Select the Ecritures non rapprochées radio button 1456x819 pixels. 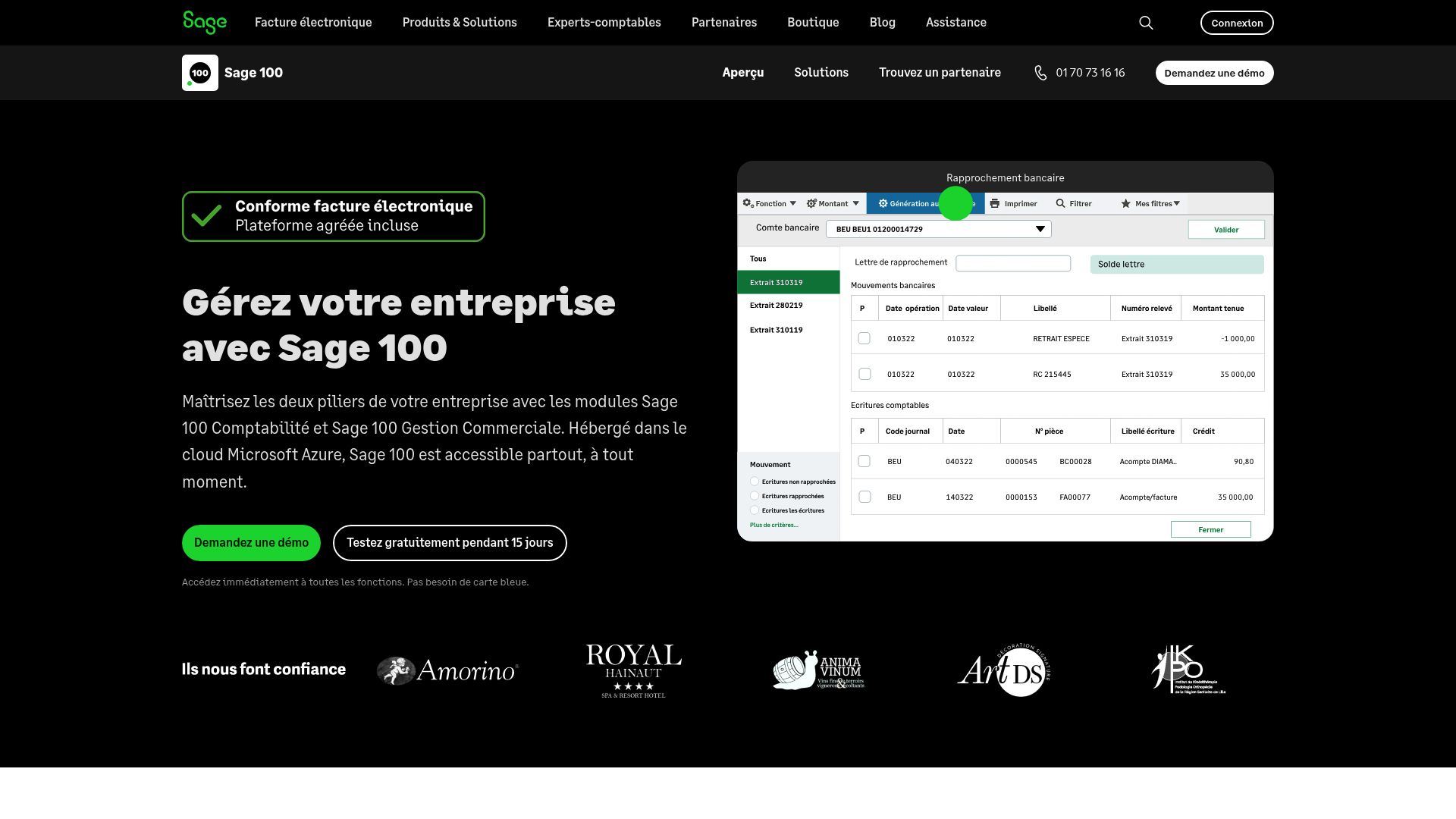[755, 481]
